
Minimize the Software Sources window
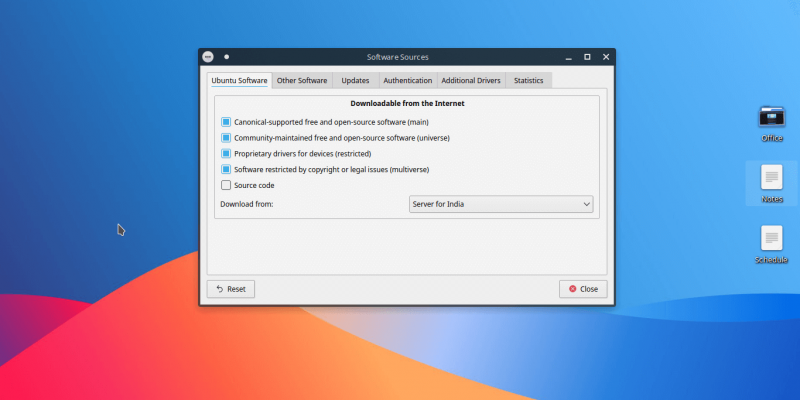coord(569,57)
